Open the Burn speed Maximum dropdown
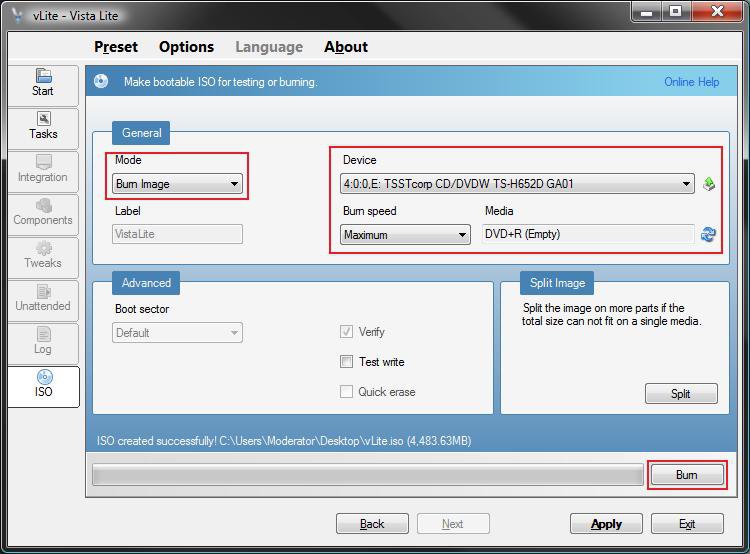The height and width of the screenshot is (554, 750). (405, 234)
